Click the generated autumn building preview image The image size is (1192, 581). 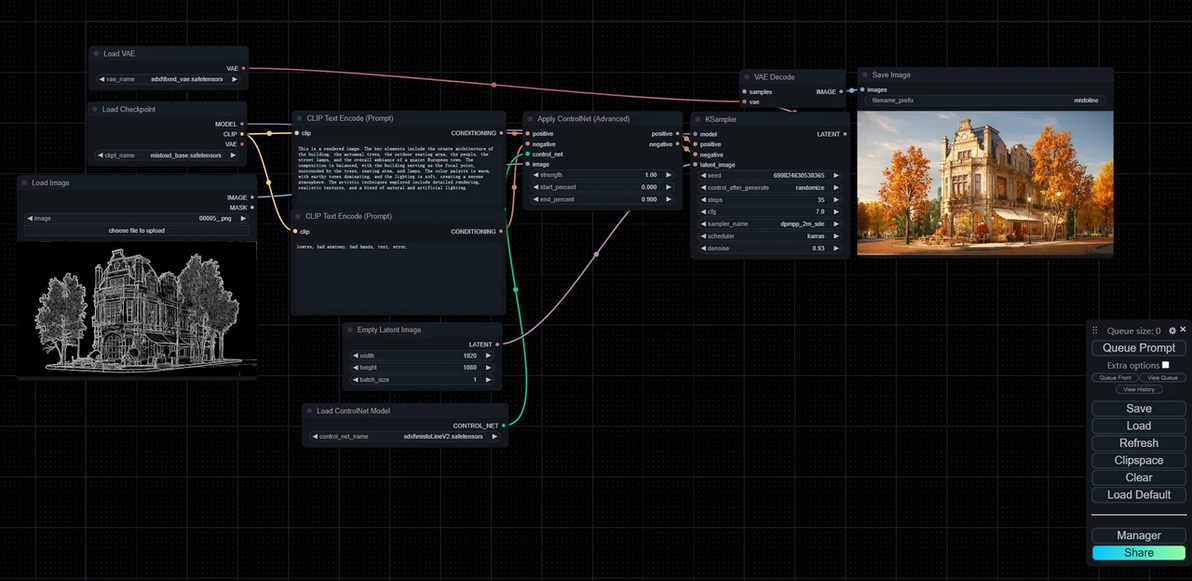985,183
